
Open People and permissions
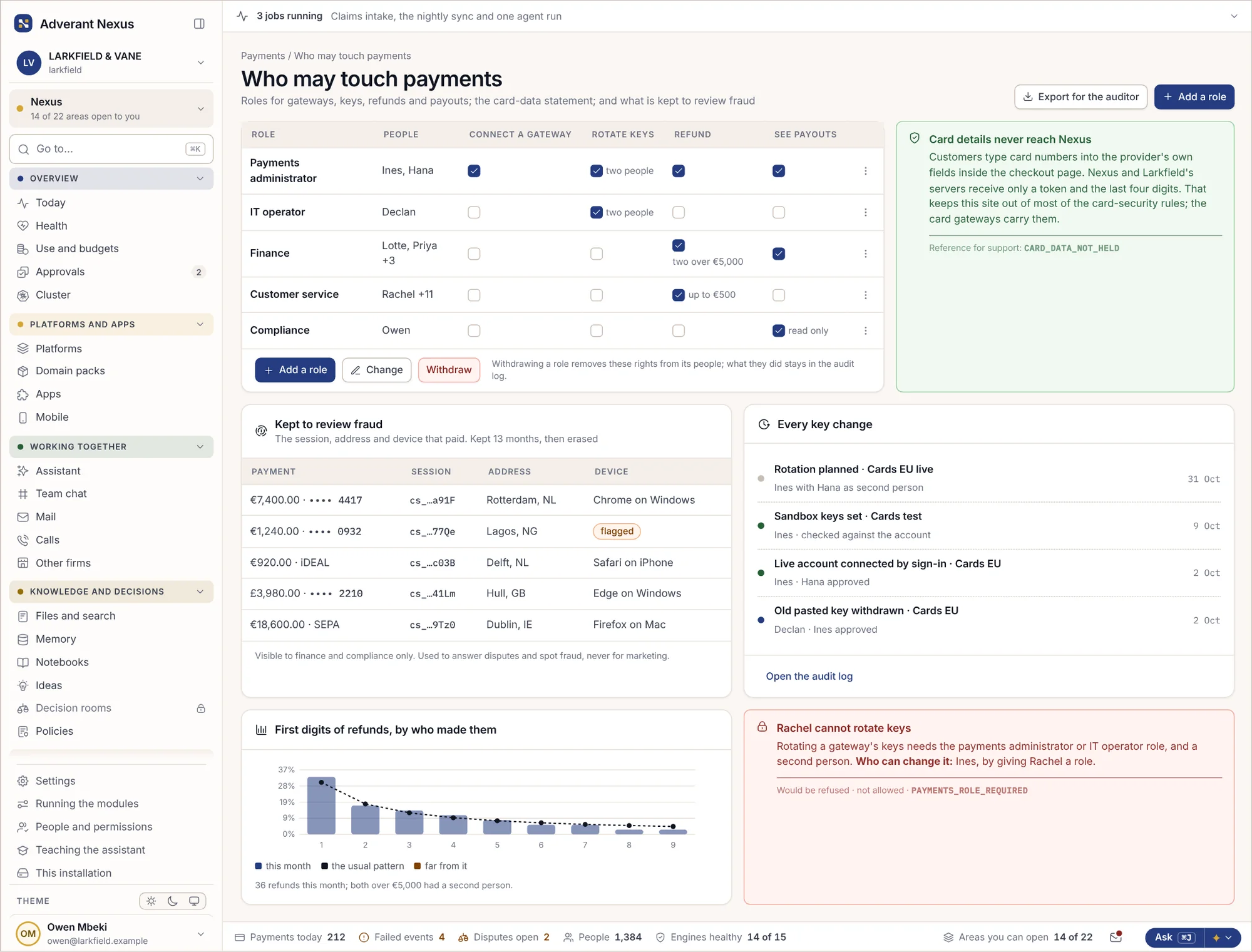pos(111,827)
